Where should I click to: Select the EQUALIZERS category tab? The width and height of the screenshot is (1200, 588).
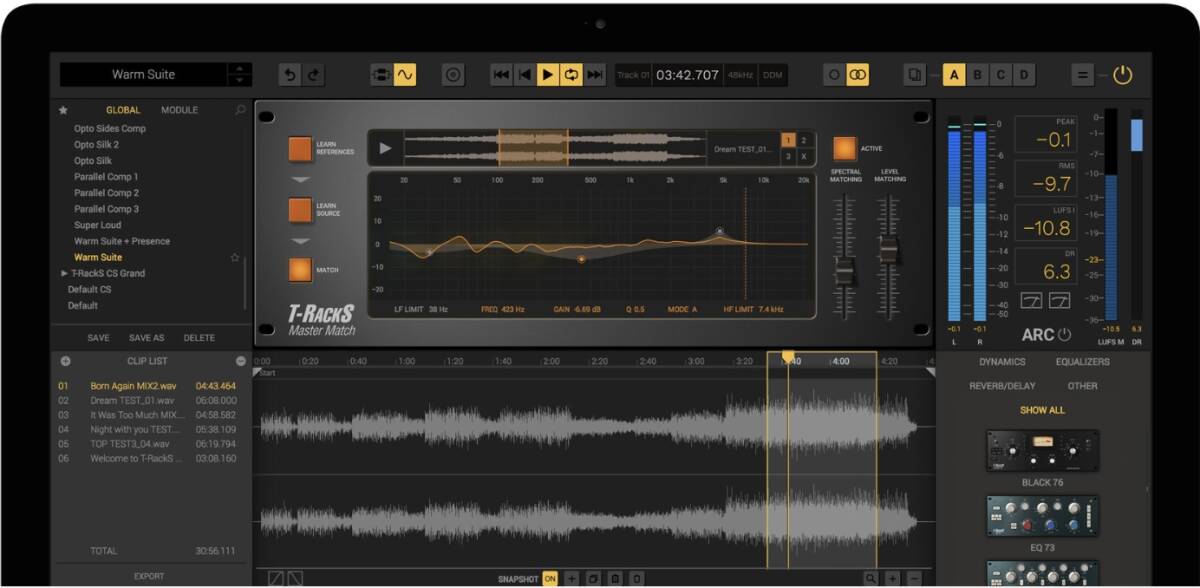(x=1082, y=362)
